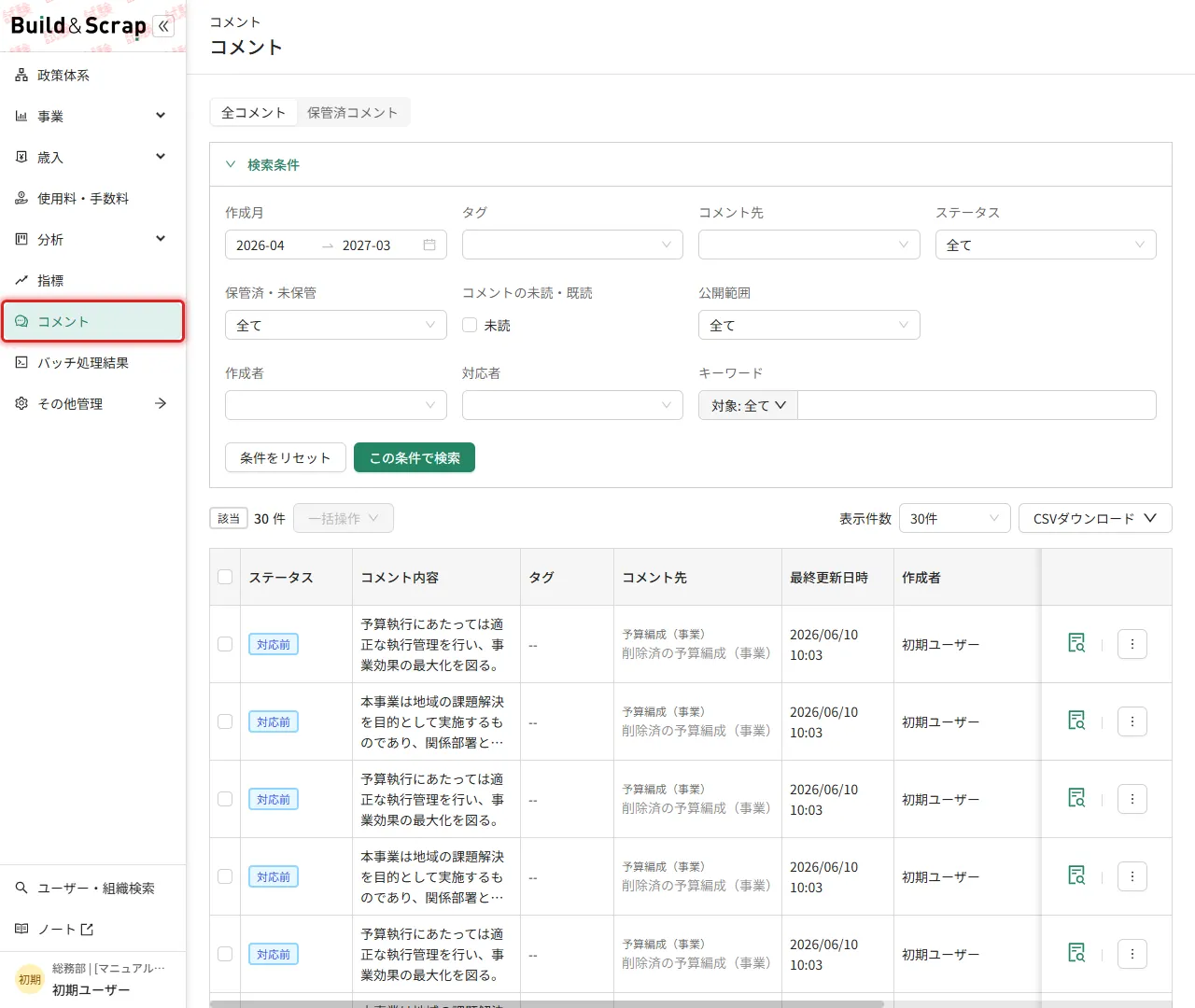Open more-actions menu for fourth comment row
Viewport: 1195px width, 1008px height.
click(x=1132, y=876)
